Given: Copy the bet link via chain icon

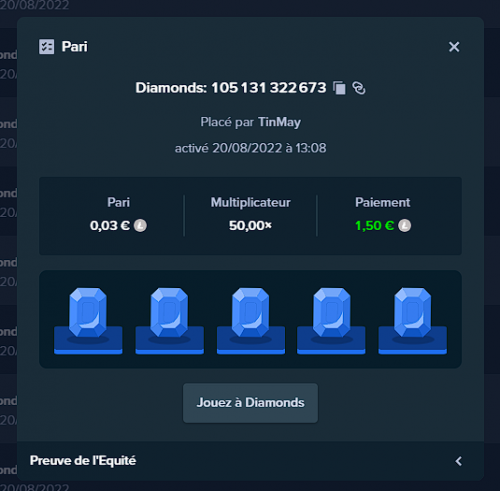Looking at the screenshot, I should [359, 88].
